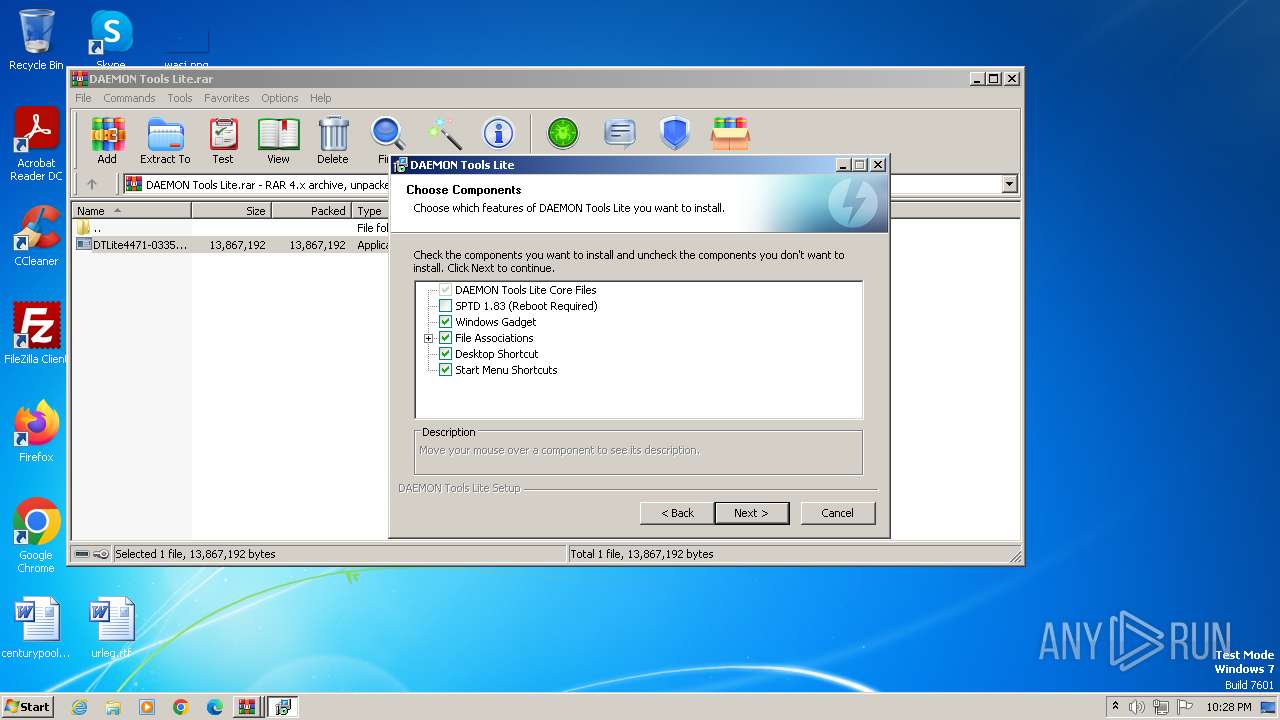This screenshot has width=1280, height=720.
Task: Open the Options menu in WinRAR
Action: pyautogui.click(x=280, y=98)
